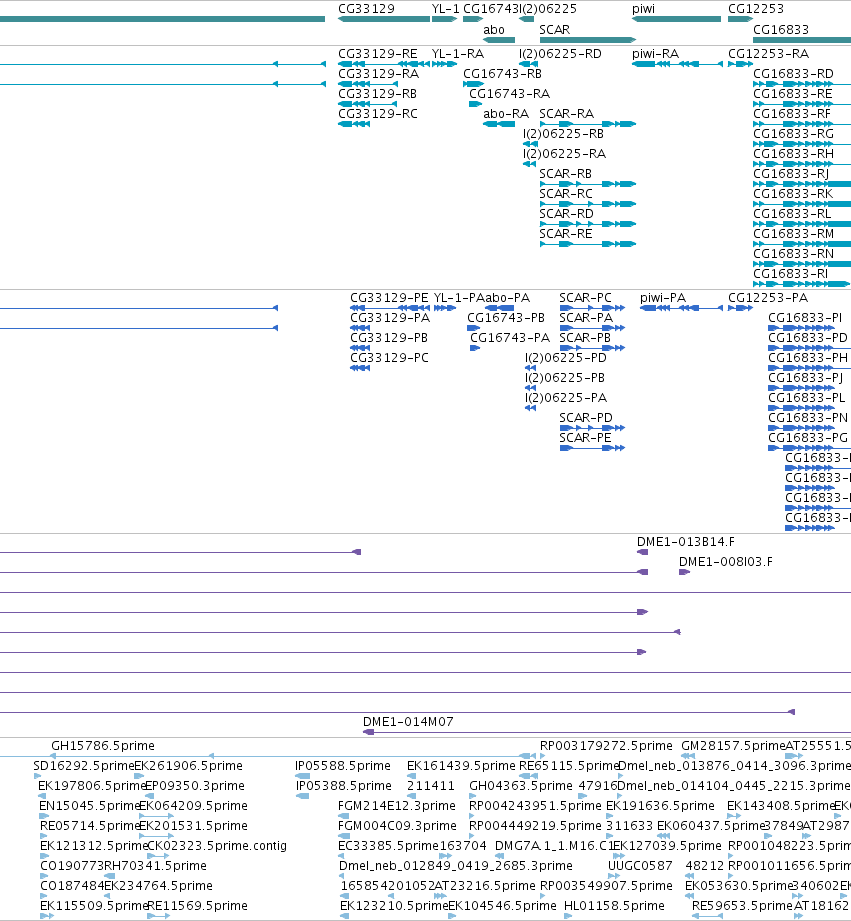Select protein CG16833-PI
The width and height of the screenshot is (851, 921).
click(805, 318)
